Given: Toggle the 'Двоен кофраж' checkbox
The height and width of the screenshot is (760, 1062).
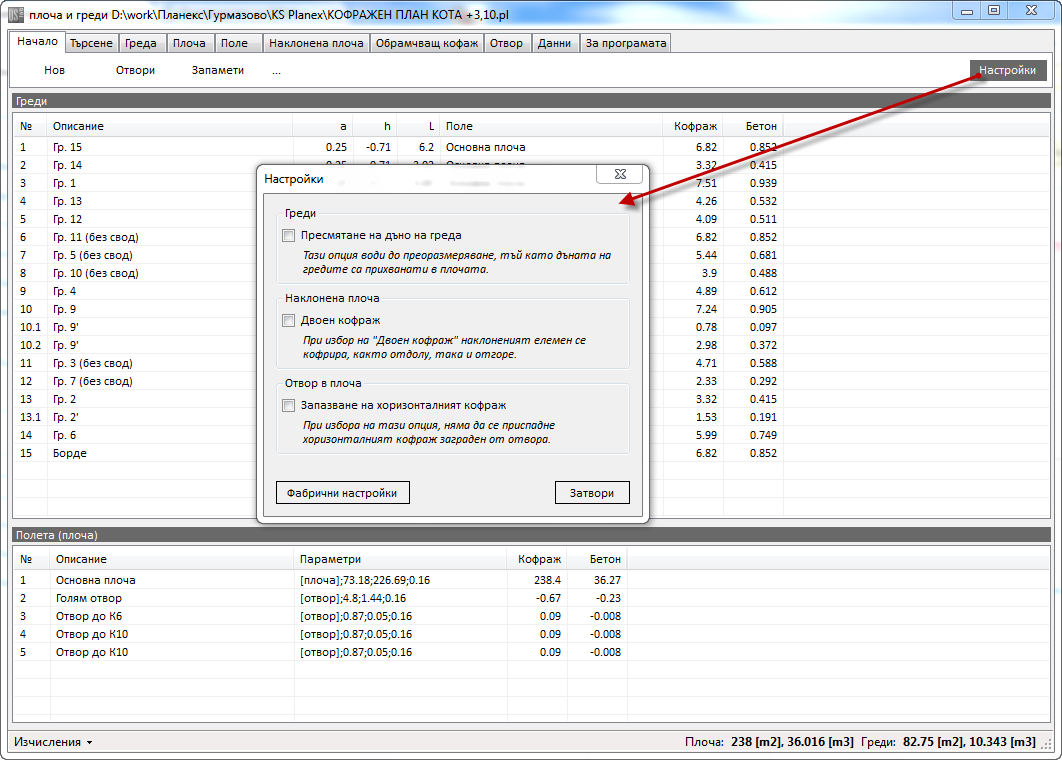Looking at the screenshot, I should (289, 321).
